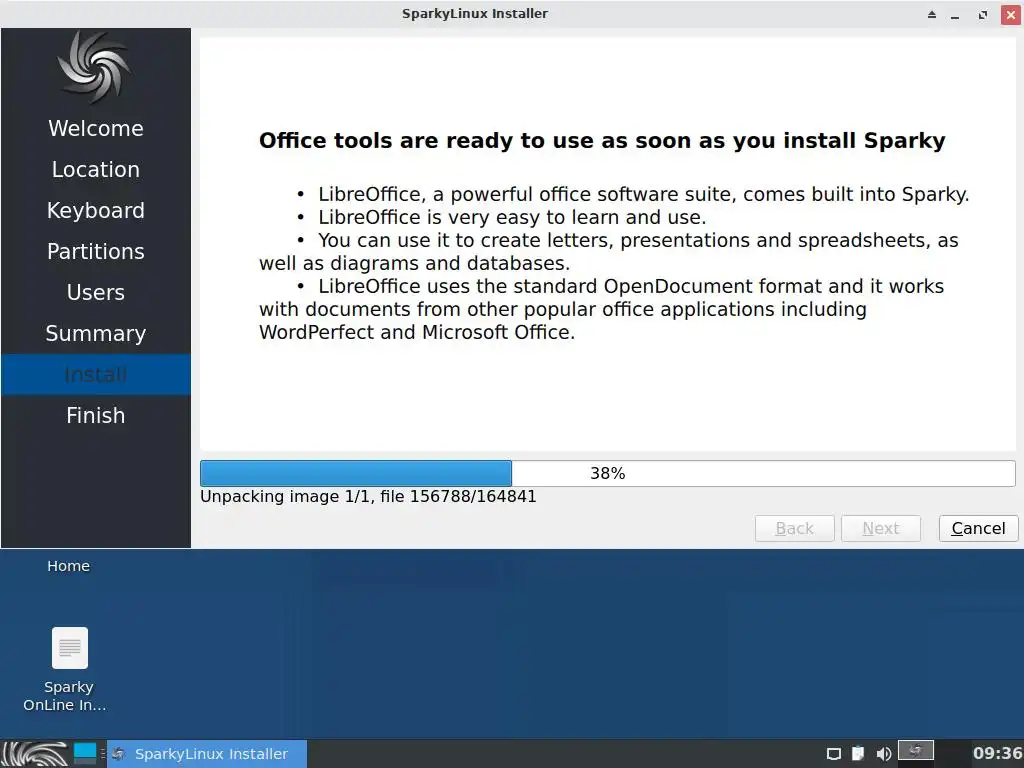This screenshot has width=1024, height=768.
Task: Open the Sparky start menu in taskbar
Action: tap(35, 754)
